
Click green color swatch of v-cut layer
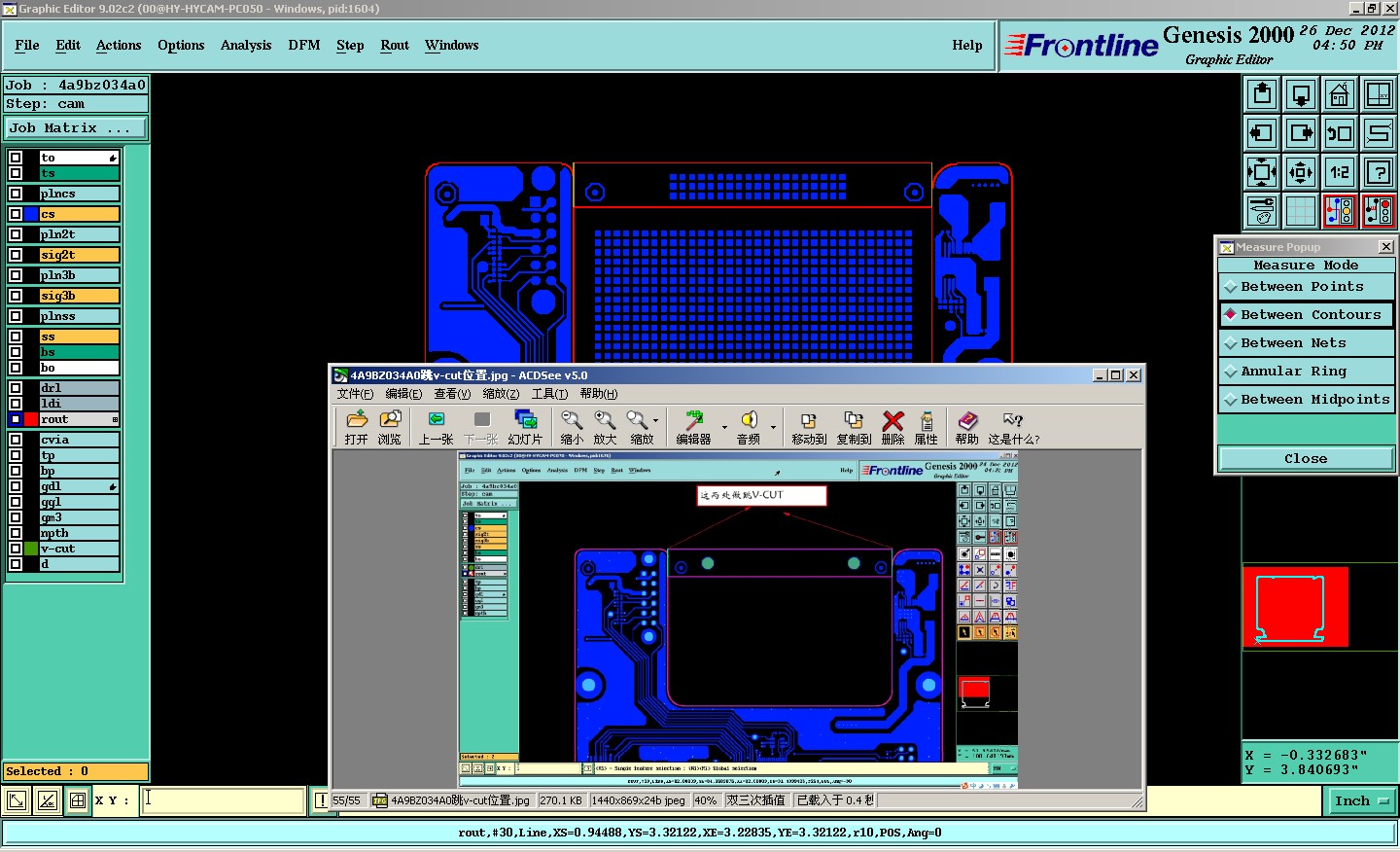pos(31,549)
